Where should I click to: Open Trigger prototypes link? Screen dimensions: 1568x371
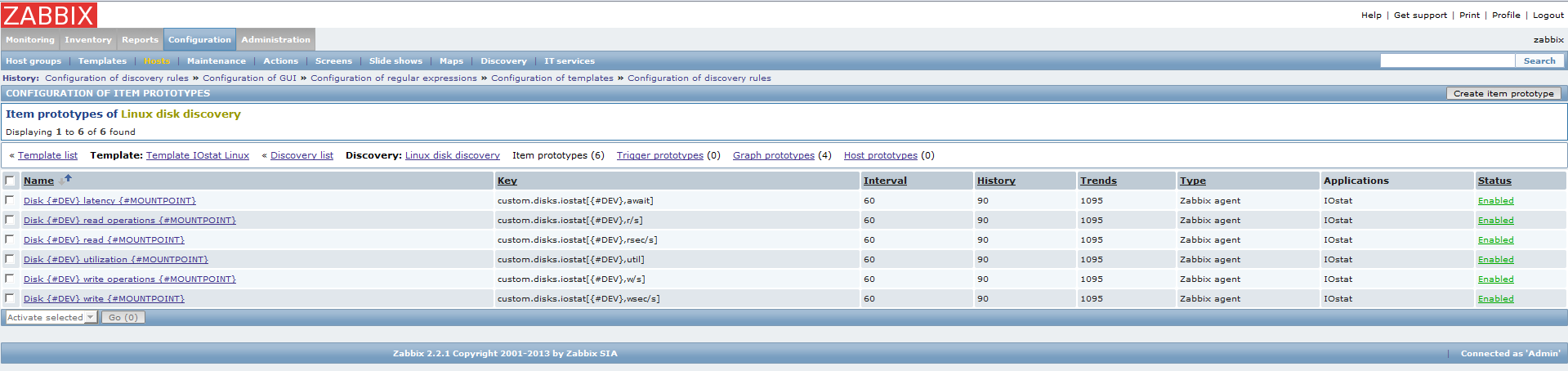click(659, 155)
